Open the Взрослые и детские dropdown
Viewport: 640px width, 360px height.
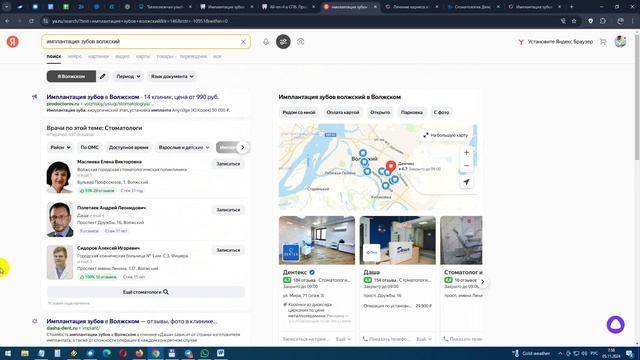click(184, 147)
